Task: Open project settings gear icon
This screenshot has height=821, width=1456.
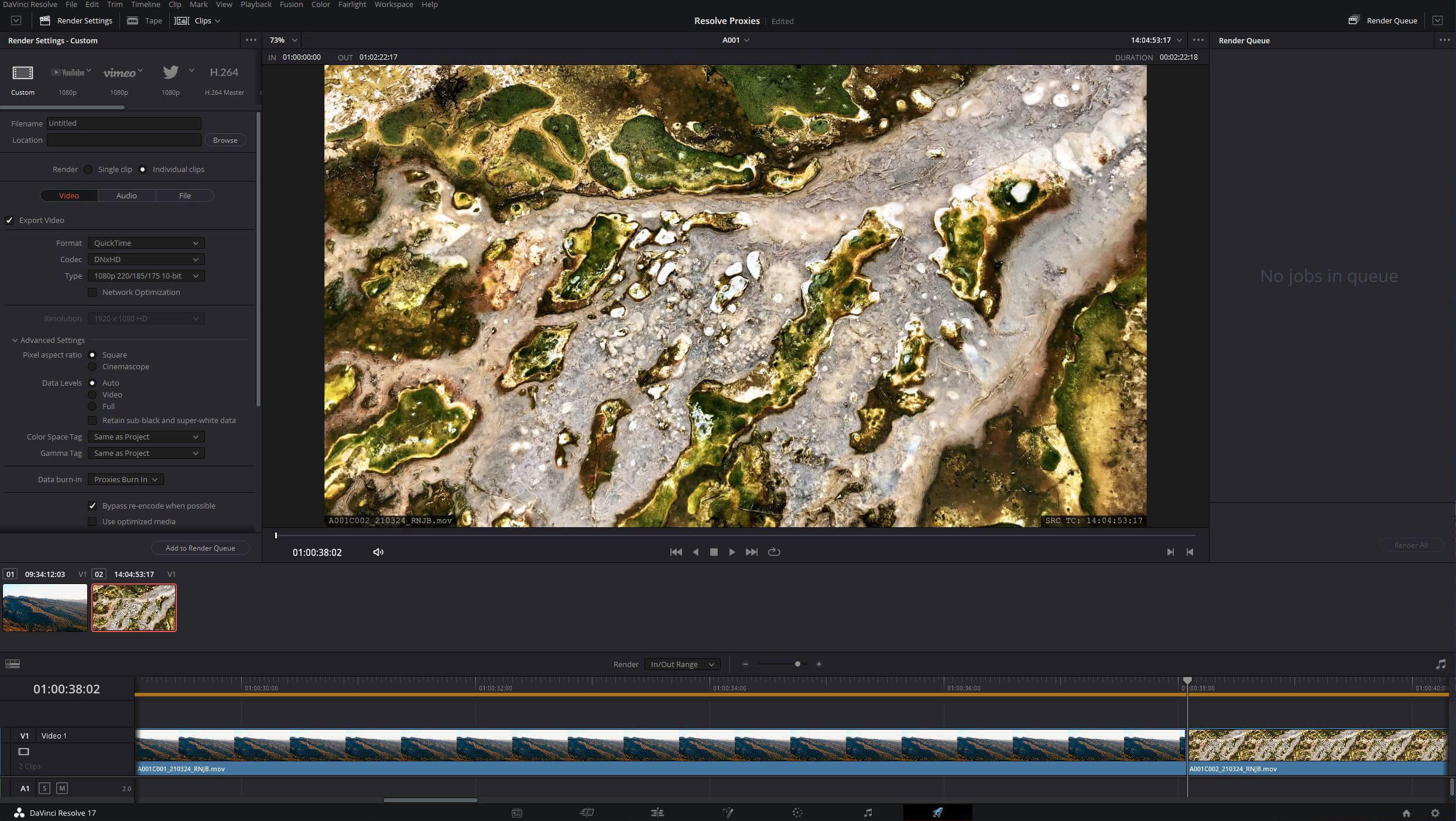Action: 1435,813
